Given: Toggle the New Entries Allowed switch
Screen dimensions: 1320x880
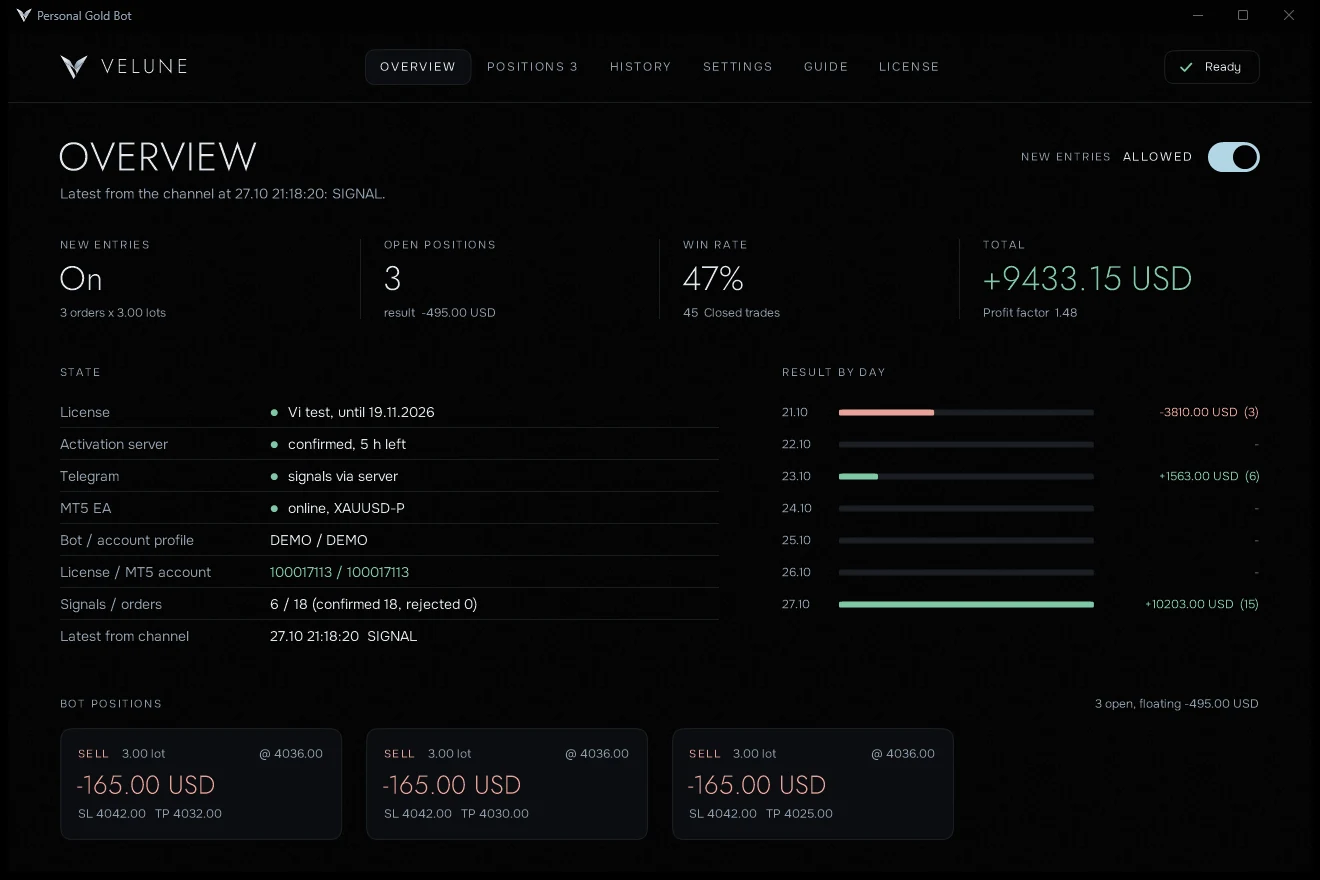Looking at the screenshot, I should tap(1233, 157).
